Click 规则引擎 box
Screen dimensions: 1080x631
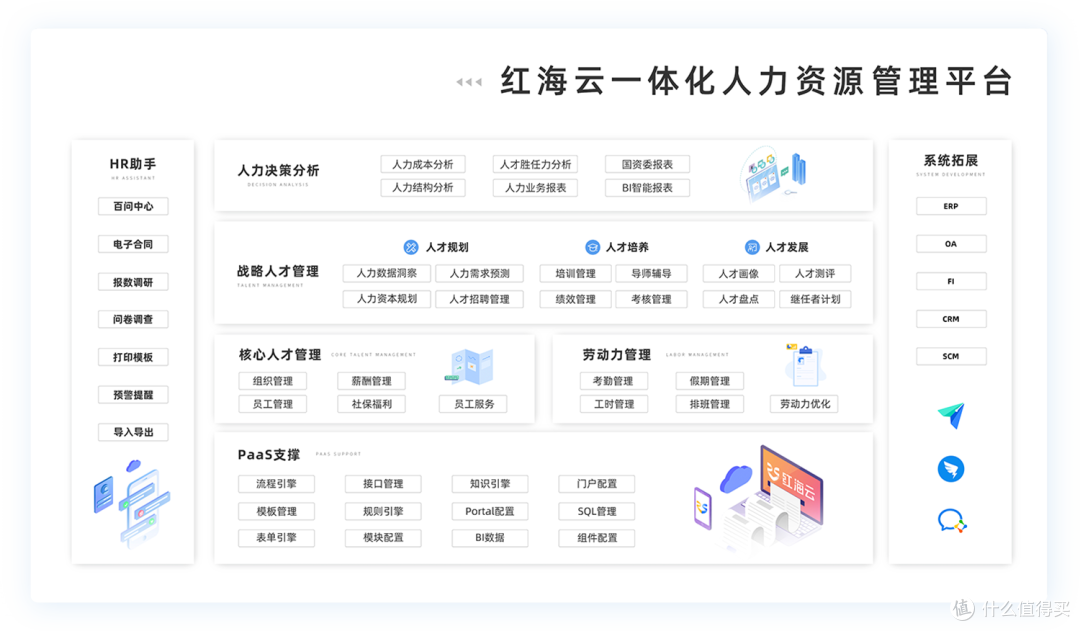[x=383, y=511]
